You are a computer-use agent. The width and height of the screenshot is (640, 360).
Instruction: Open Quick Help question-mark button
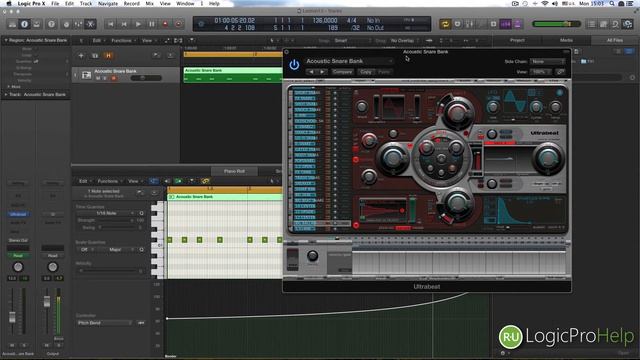tap(51, 24)
